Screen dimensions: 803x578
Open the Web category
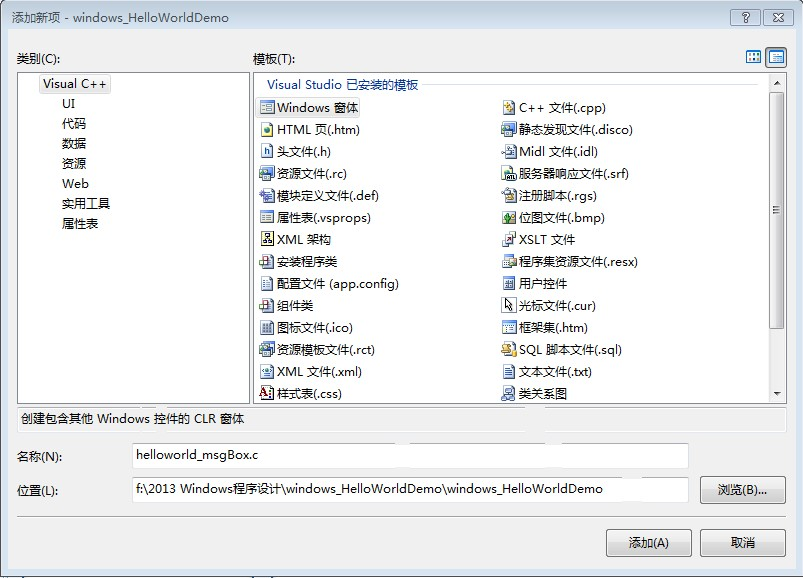coord(75,183)
